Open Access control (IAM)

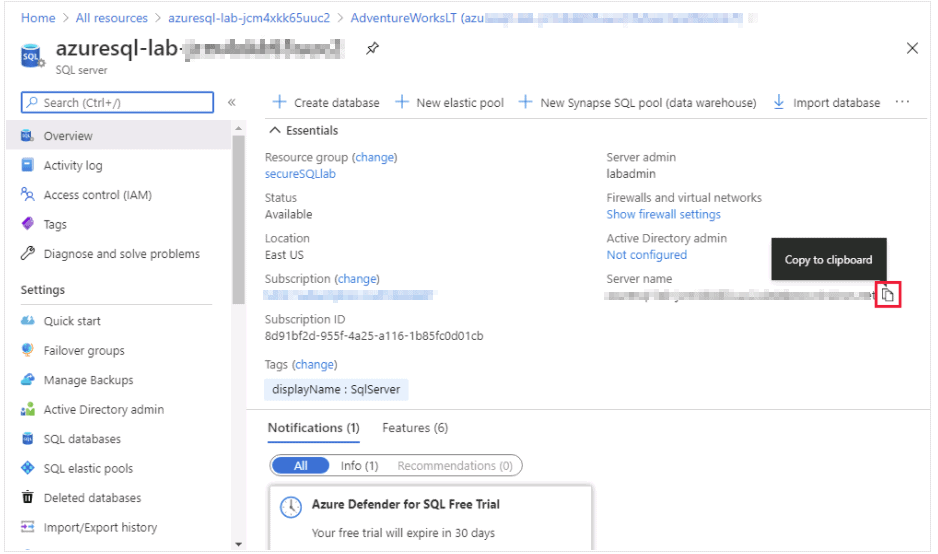coord(97,195)
